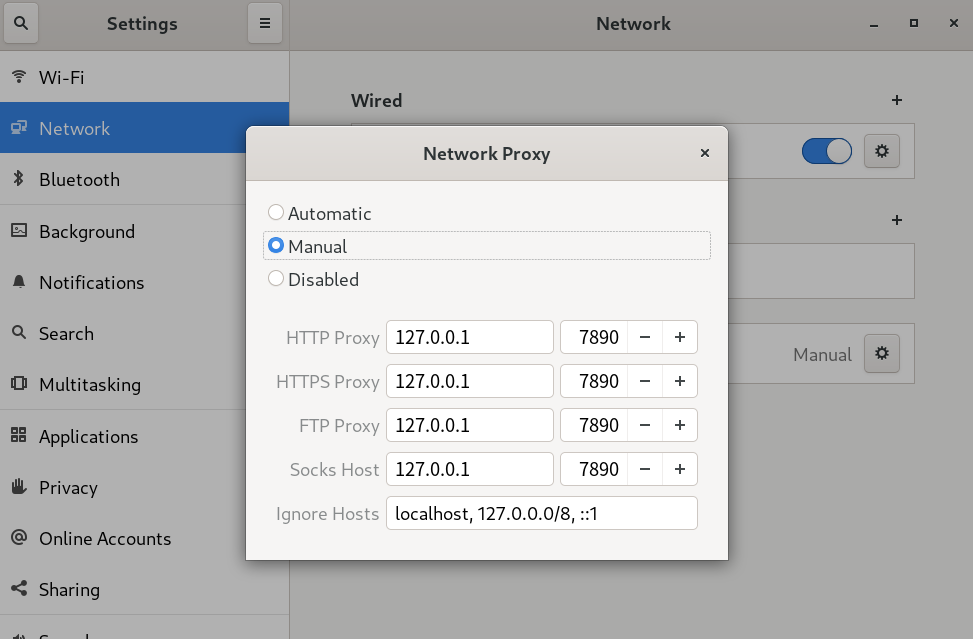
Task: Select the Manual proxy option
Action: click(x=276, y=246)
